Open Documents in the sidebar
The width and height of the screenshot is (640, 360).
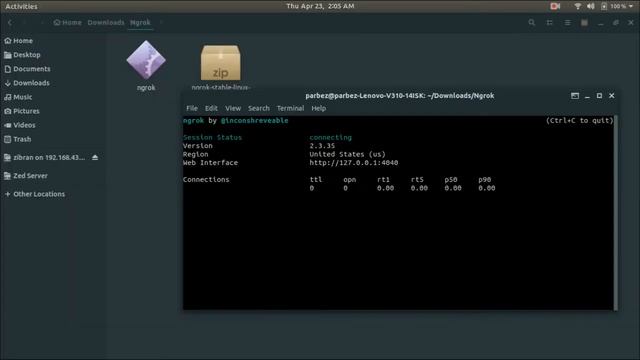pos(27,69)
